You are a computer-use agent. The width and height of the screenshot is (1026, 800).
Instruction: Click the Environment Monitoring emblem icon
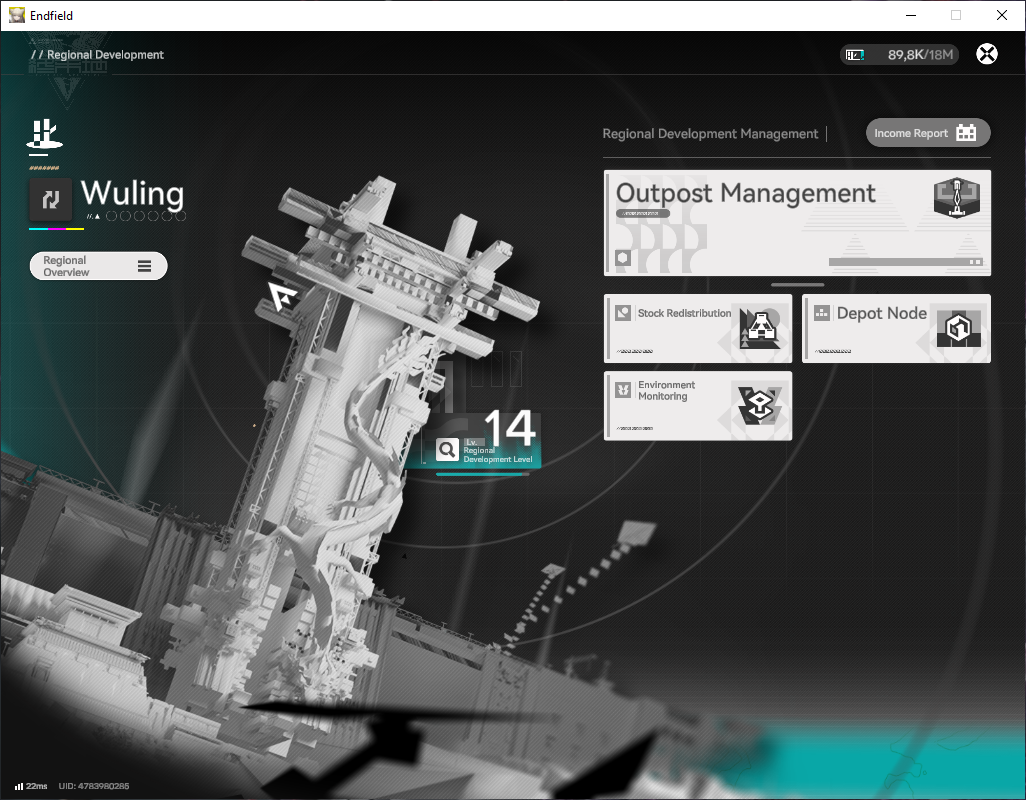[760, 405]
